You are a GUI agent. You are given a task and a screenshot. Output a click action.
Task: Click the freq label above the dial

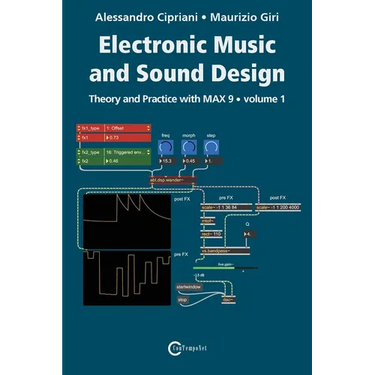[x=166, y=136]
